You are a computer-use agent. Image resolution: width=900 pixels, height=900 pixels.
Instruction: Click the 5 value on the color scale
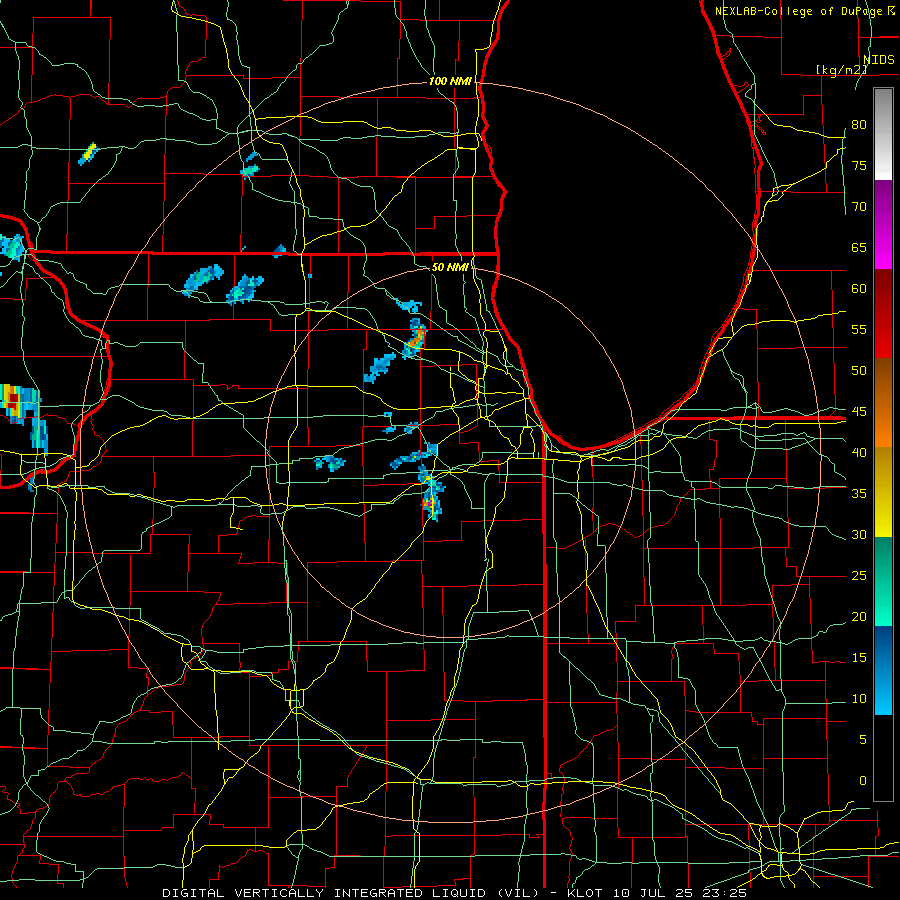pyautogui.click(x=863, y=739)
